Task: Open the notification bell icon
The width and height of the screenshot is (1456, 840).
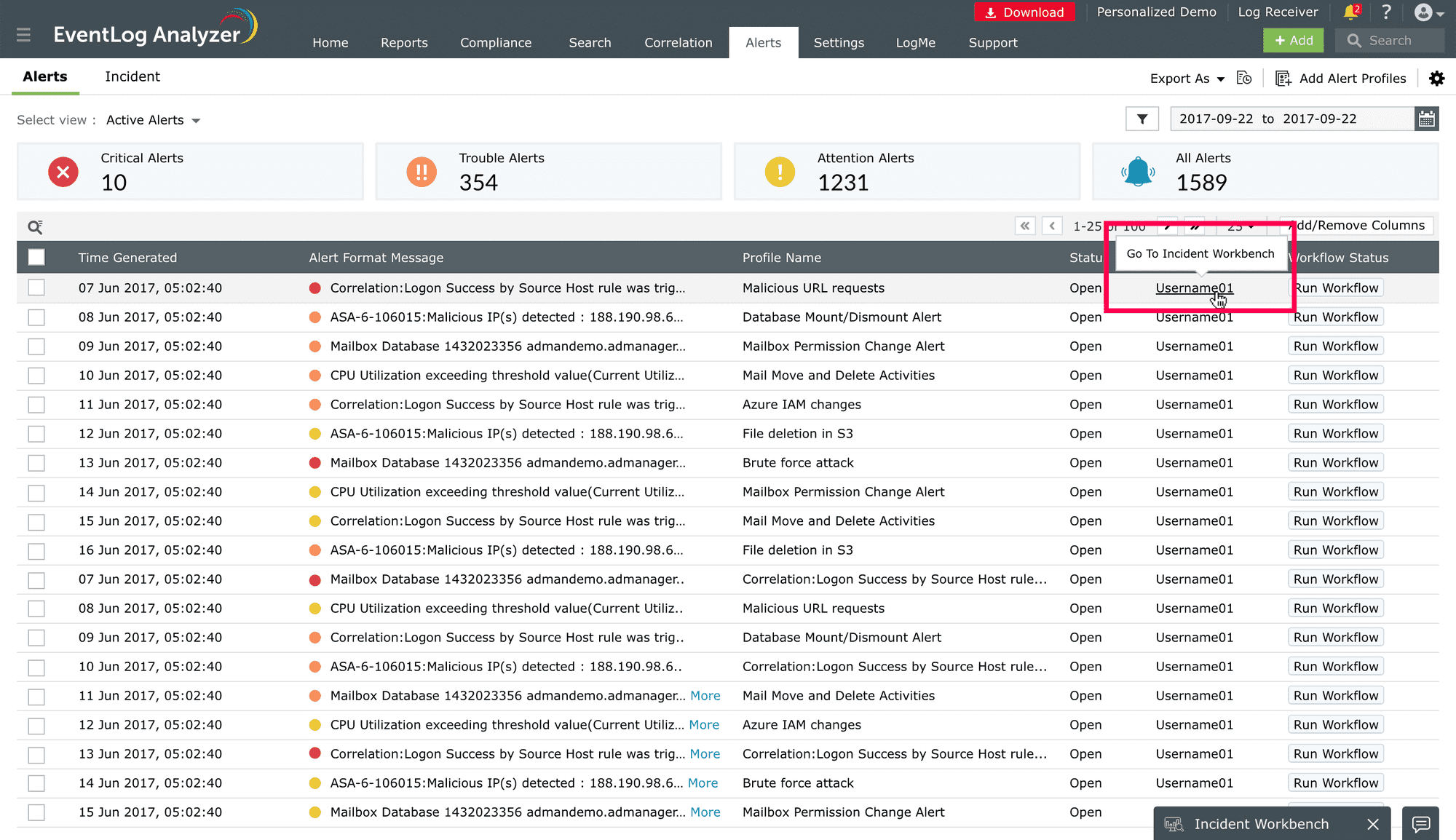Action: 1350,12
